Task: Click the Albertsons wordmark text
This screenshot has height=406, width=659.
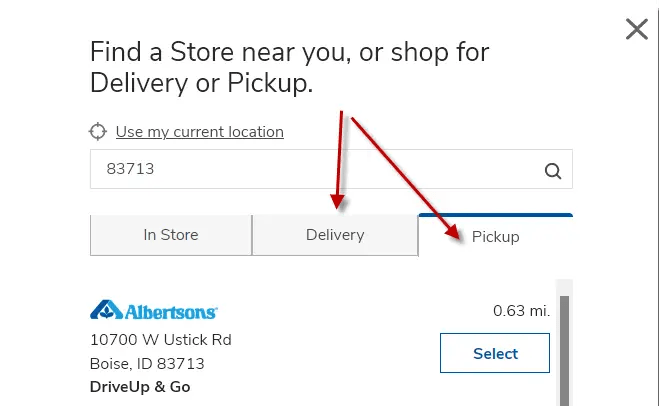Action: click(x=171, y=312)
